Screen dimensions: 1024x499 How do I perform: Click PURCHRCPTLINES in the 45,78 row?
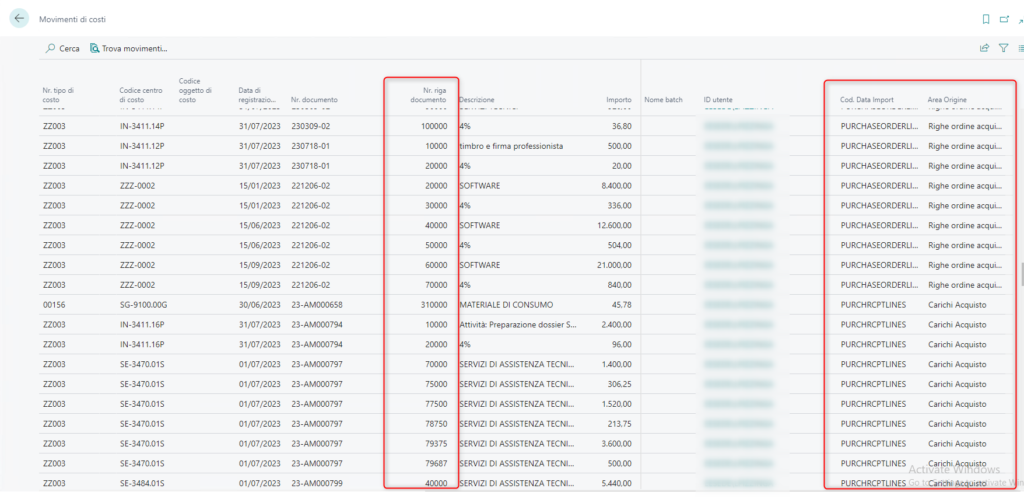(x=873, y=305)
